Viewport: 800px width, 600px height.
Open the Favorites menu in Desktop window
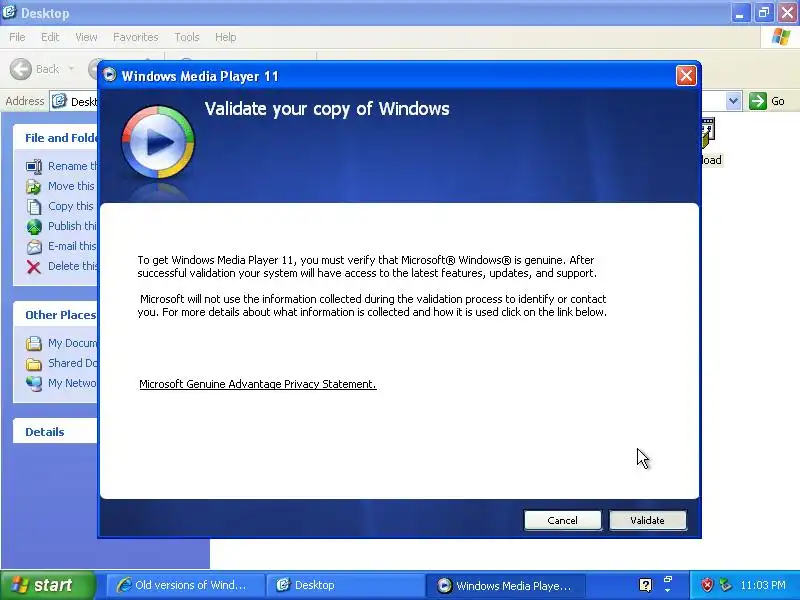point(136,37)
